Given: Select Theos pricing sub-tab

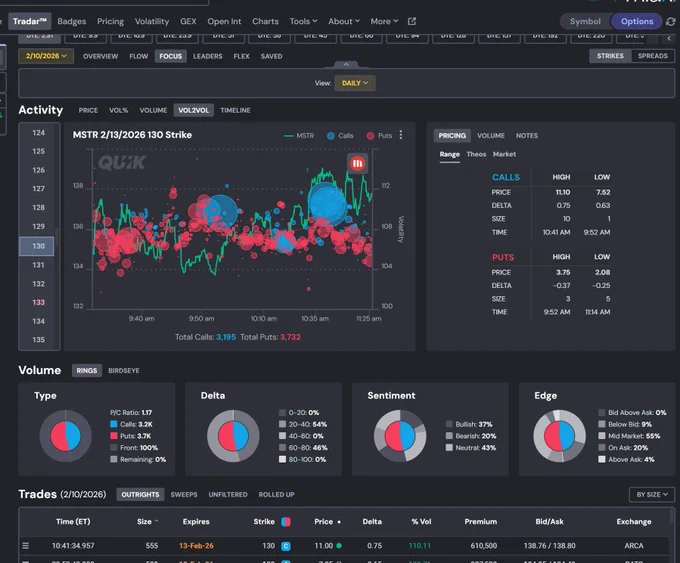Looking at the screenshot, I should (x=476, y=154).
